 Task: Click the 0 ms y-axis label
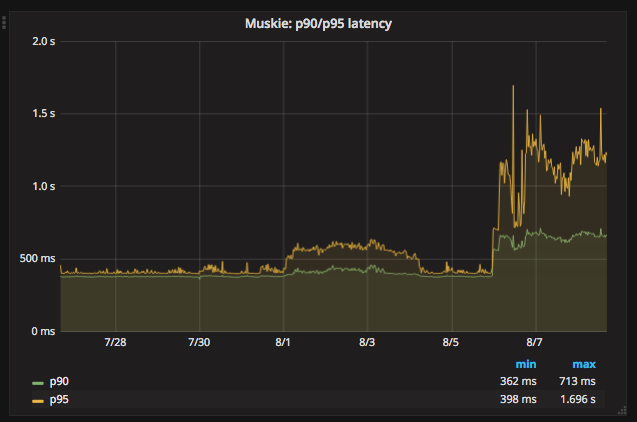click(43, 331)
